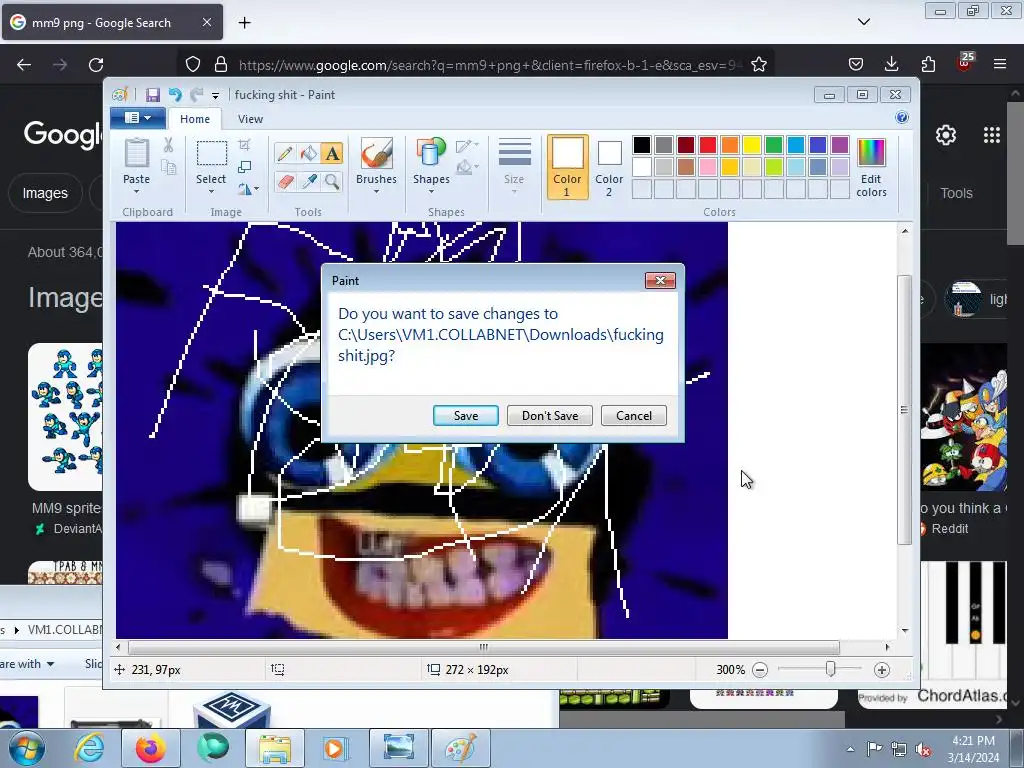Open Google apps grid icon
Screen dimensions: 1024x768
(x=992, y=135)
